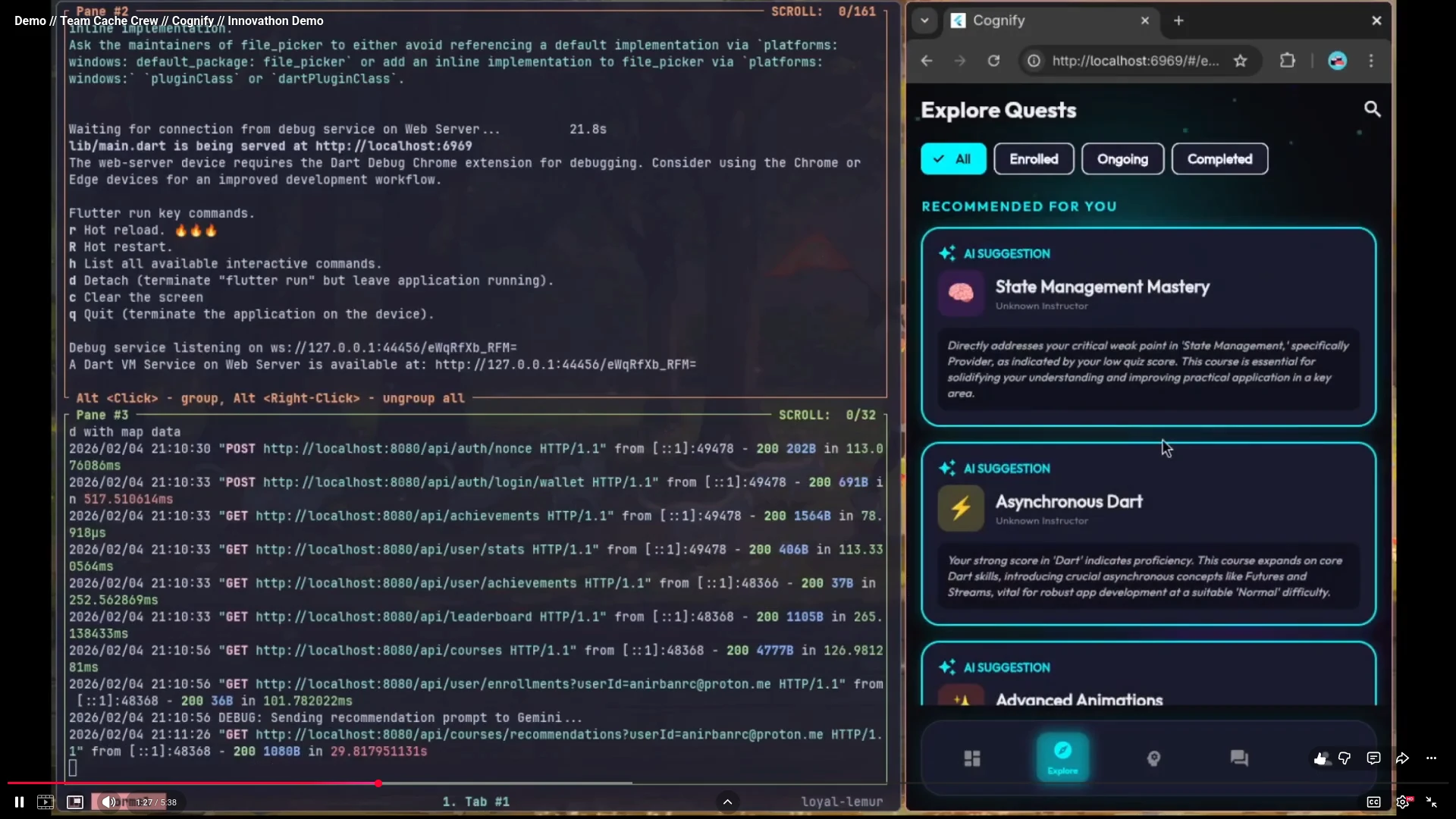Mute the video volume speaker icon
The width and height of the screenshot is (1456, 819).
[x=108, y=802]
